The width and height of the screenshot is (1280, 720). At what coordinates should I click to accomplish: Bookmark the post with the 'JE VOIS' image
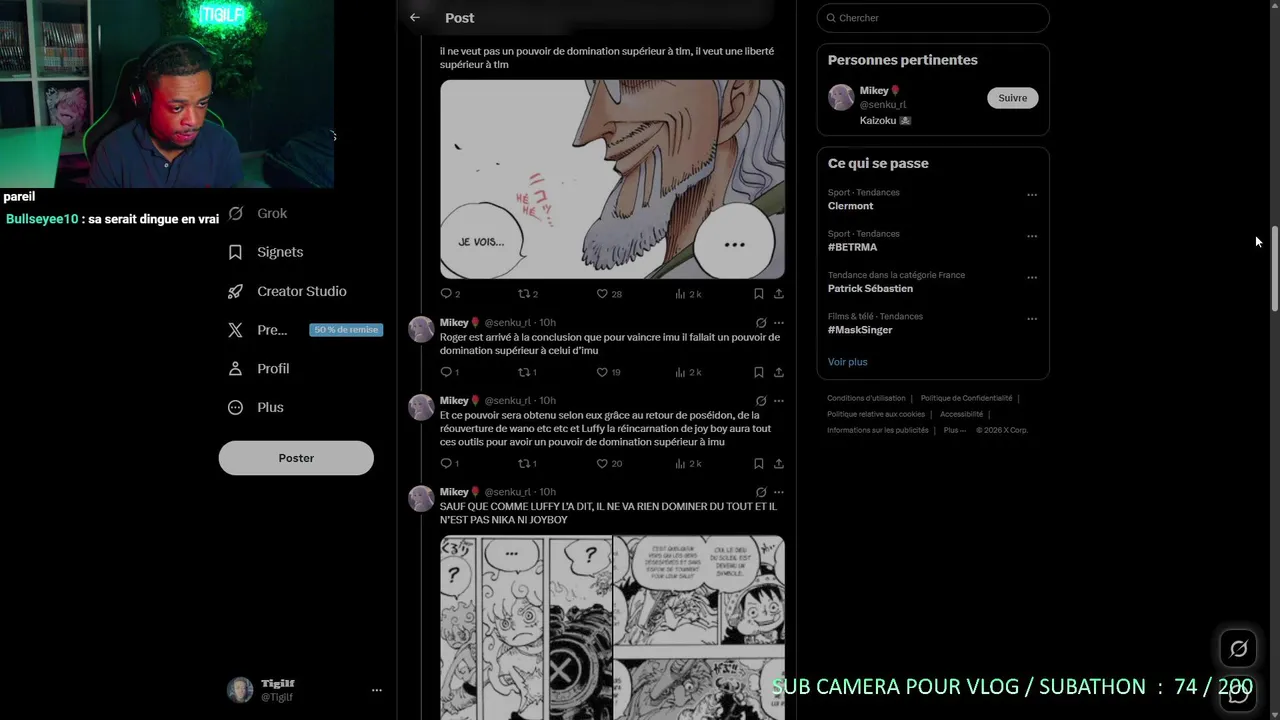coord(759,294)
